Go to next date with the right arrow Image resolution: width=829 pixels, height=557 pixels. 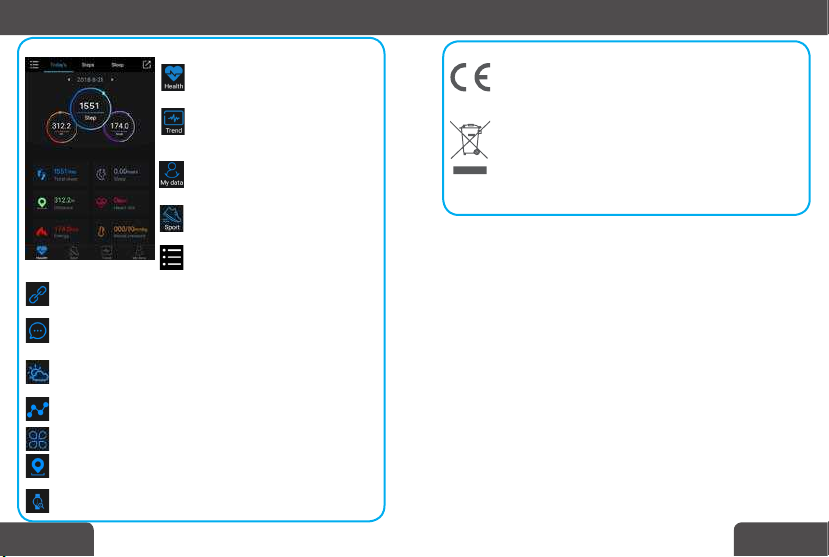point(112,80)
